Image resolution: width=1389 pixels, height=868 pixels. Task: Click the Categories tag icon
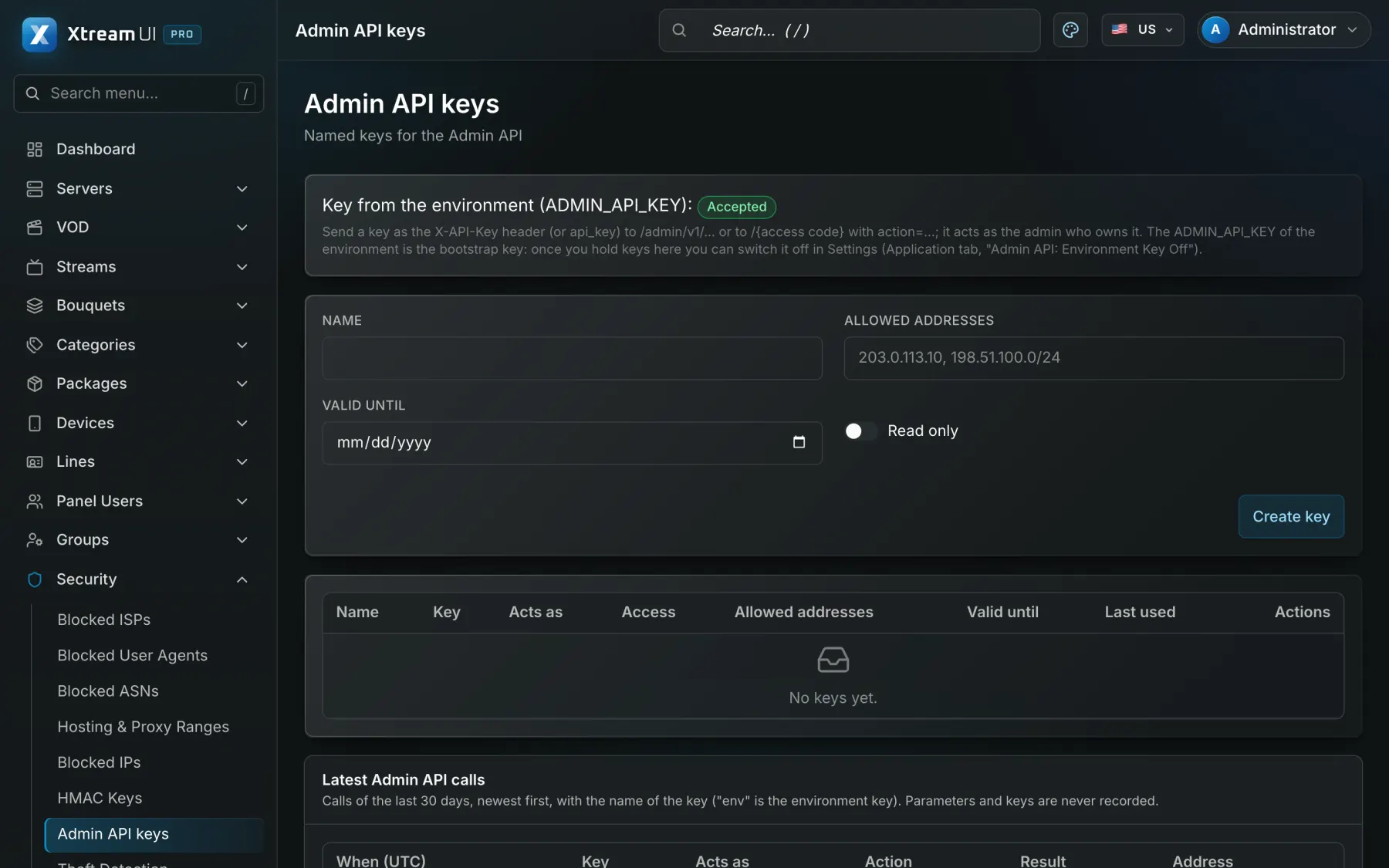click(35, 345)
